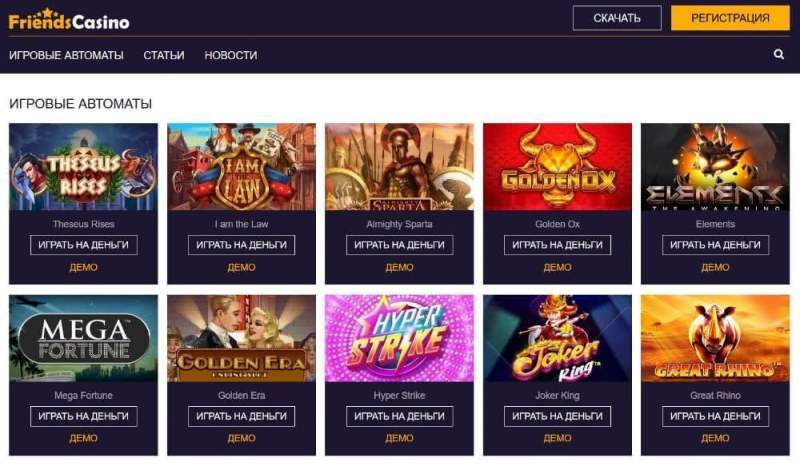Open the Great Rhino game thumbnail
Screen dimensions: 800x466
click(715, 338)
